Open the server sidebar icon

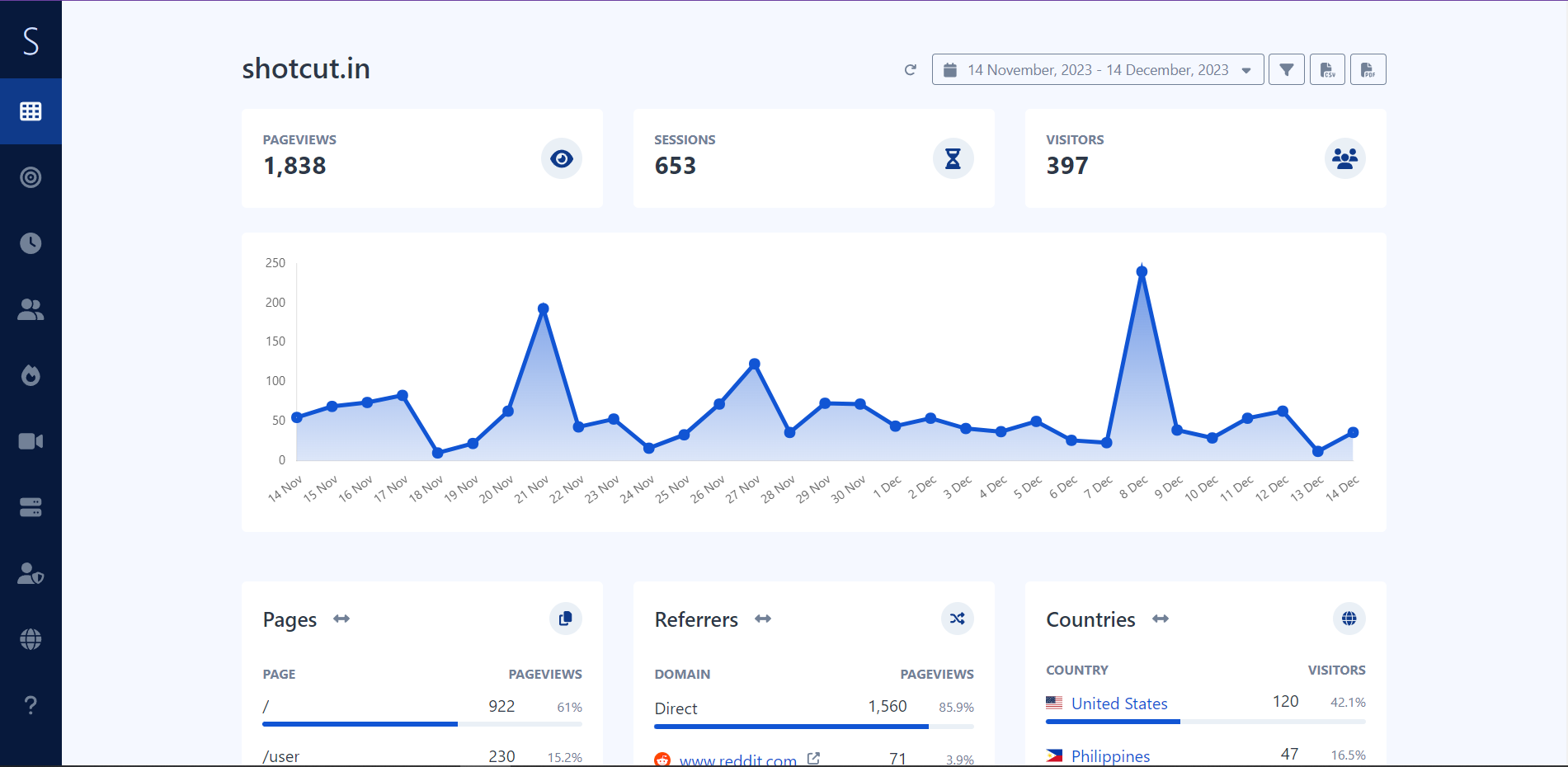click(31, 507)
